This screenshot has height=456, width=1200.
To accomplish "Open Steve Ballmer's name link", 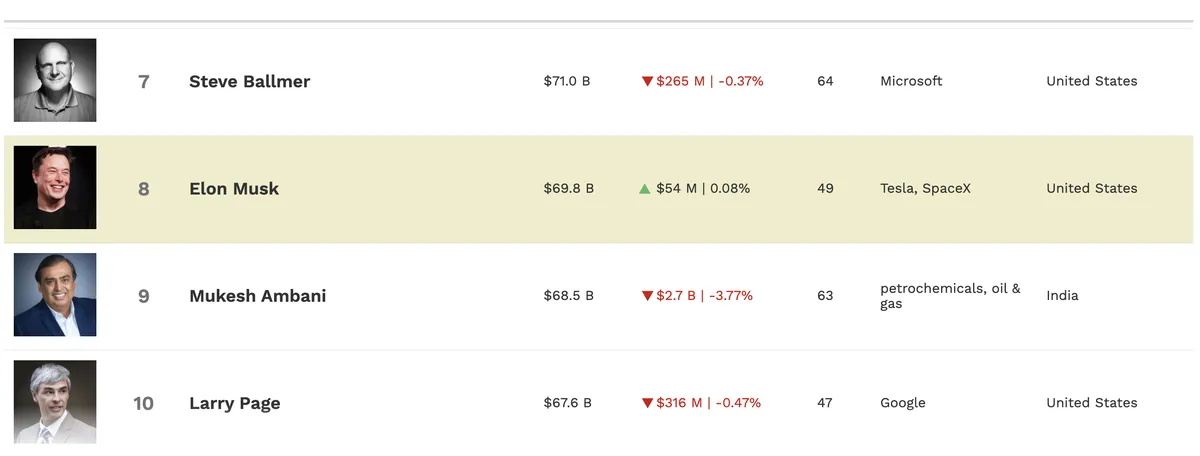I will (249, 81).
